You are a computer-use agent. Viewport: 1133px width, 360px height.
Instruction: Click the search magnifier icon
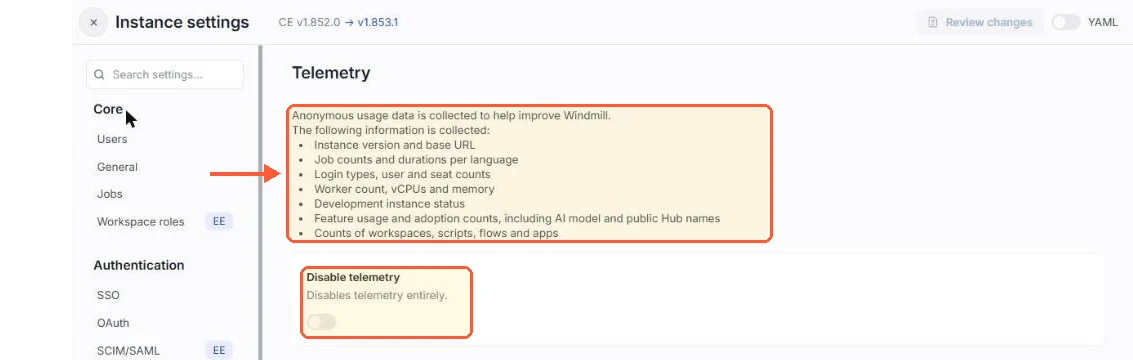click(100, 74)
